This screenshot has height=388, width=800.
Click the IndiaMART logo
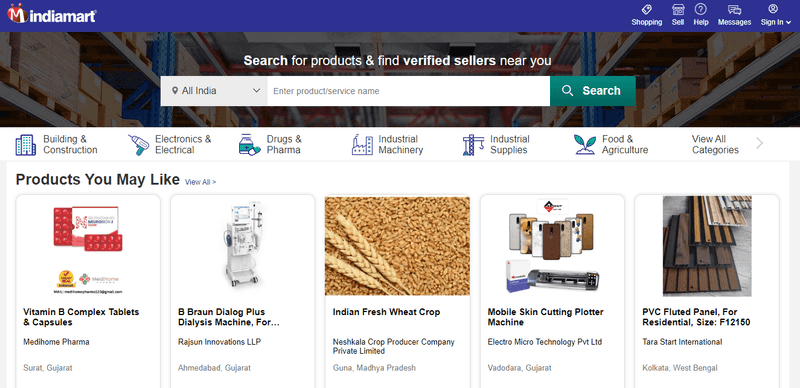click(x=52, y=14)
